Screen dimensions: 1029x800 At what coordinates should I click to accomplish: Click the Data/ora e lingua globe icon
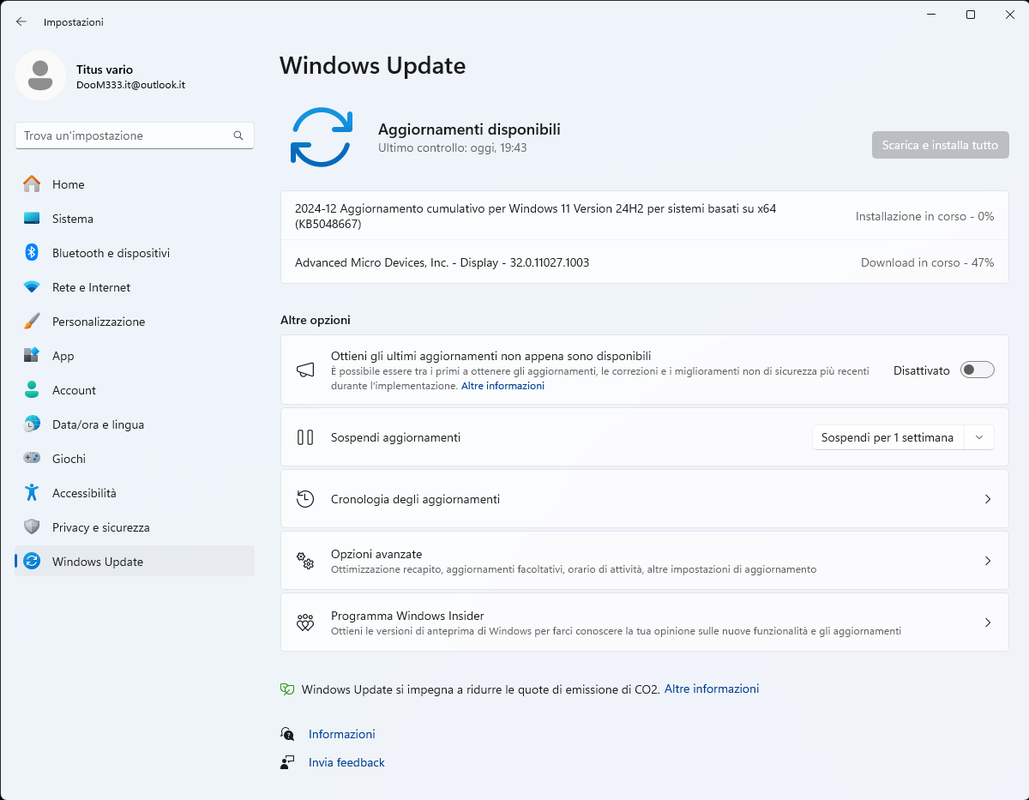coord(32,424)
